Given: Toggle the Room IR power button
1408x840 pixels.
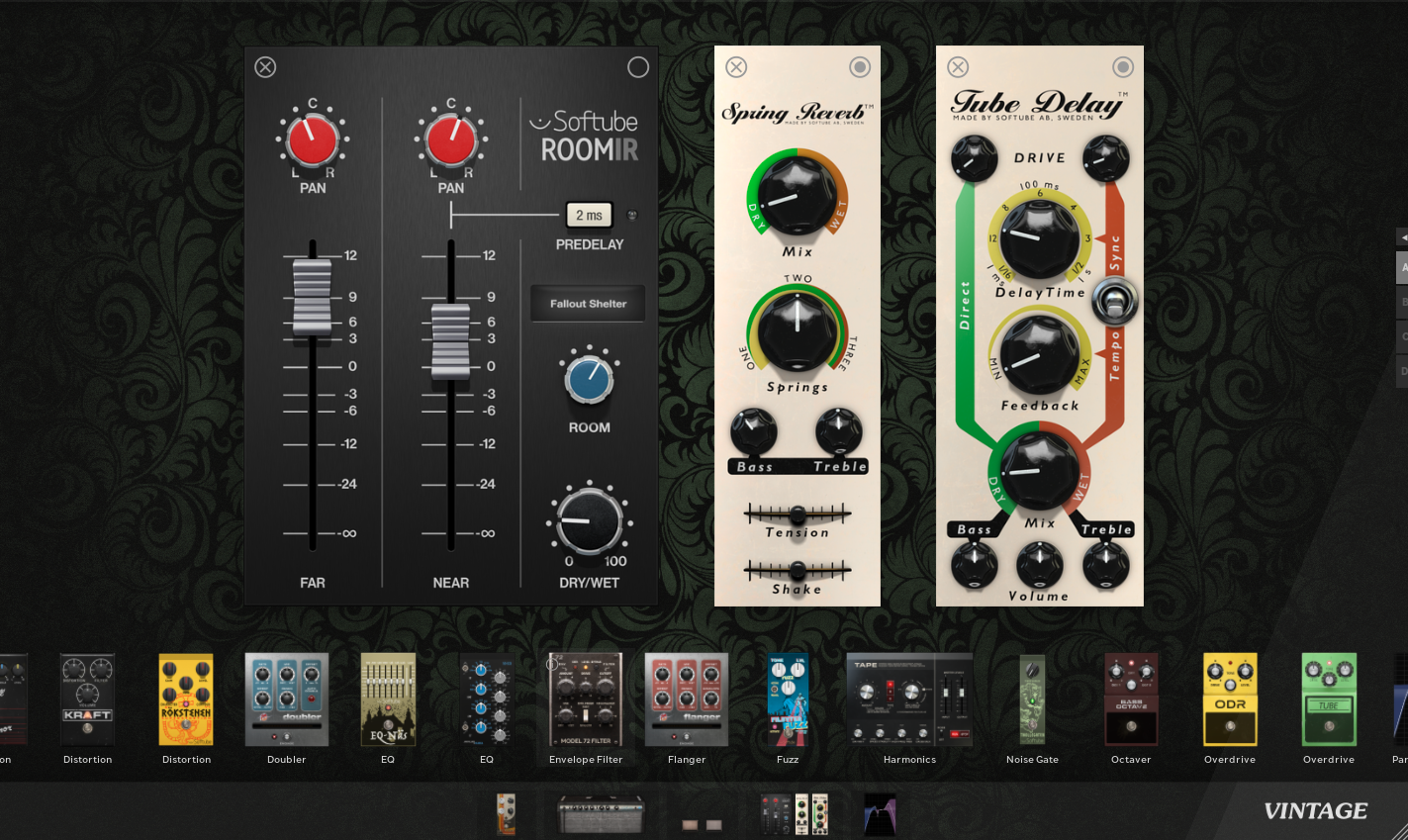Looking at the screenshot, I should pos(638,66).
